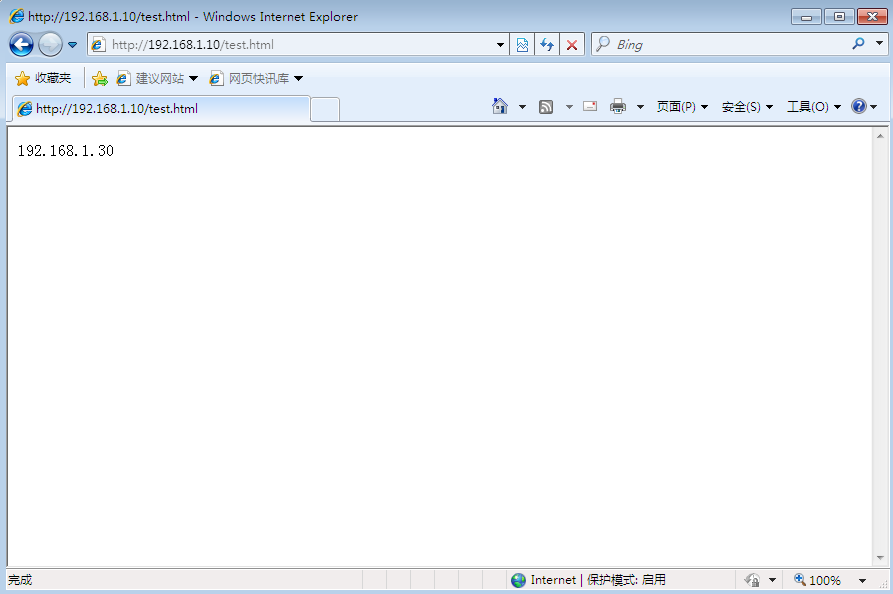Open the 建议网站 suggested sites link
893x594 pixels.
pyautogui.click(x=157, y=78)
